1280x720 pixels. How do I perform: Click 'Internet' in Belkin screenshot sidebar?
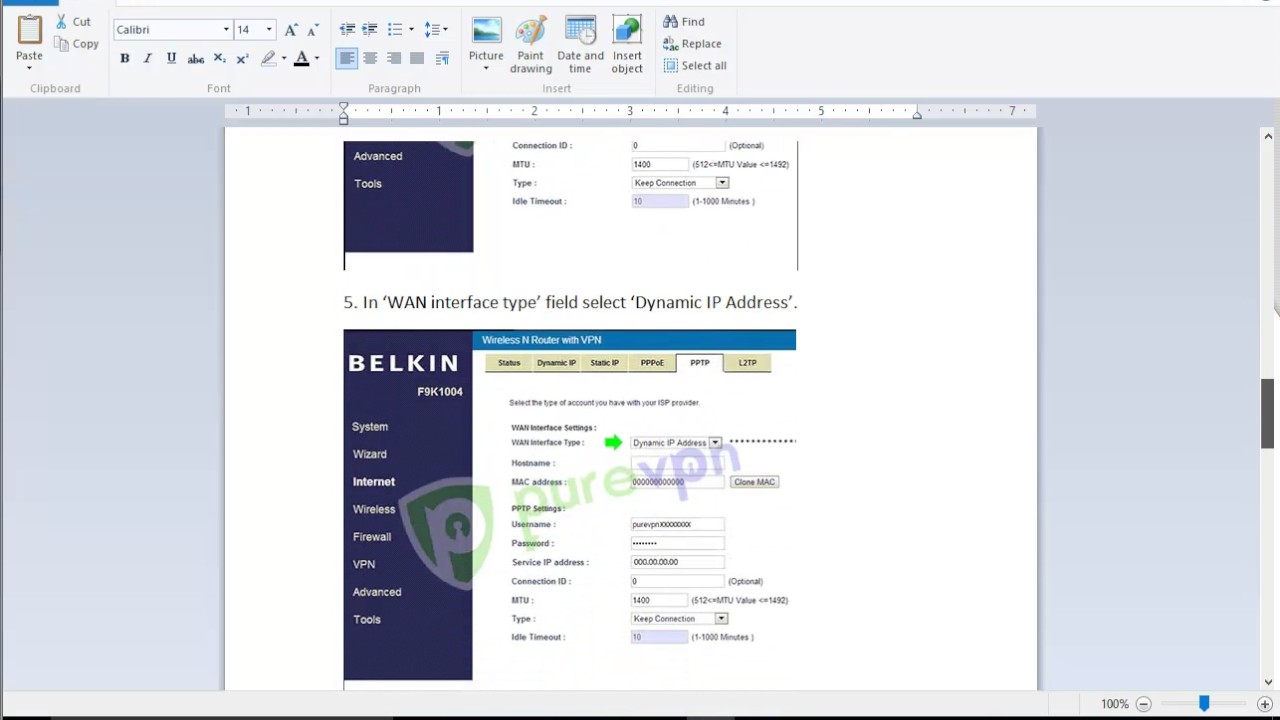pyautogui.click(x=374, y=482)
